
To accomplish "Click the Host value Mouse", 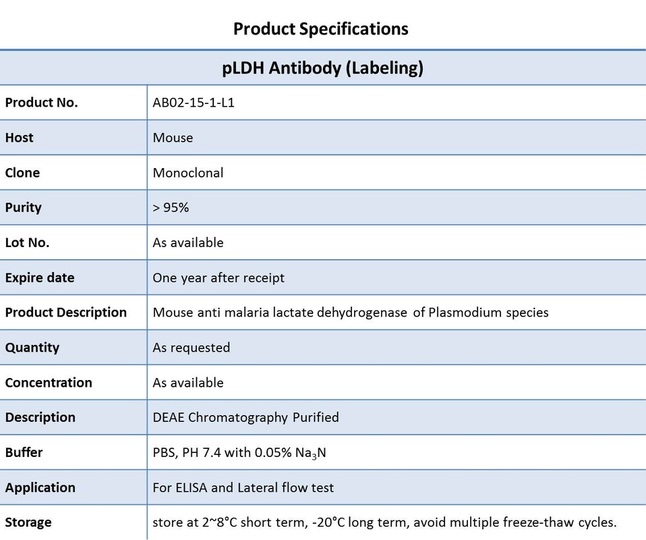I will point(173,138).
